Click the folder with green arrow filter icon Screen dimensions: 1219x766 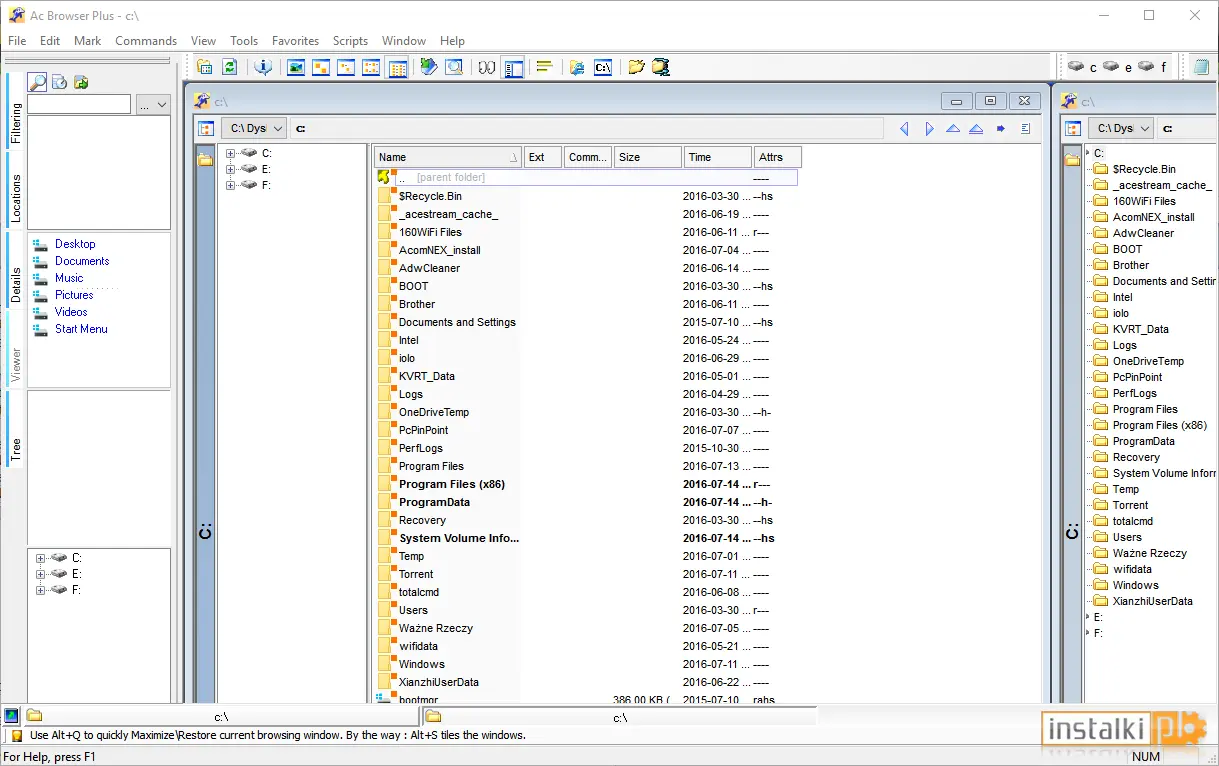pyautogui.click(x=81, y=82)
